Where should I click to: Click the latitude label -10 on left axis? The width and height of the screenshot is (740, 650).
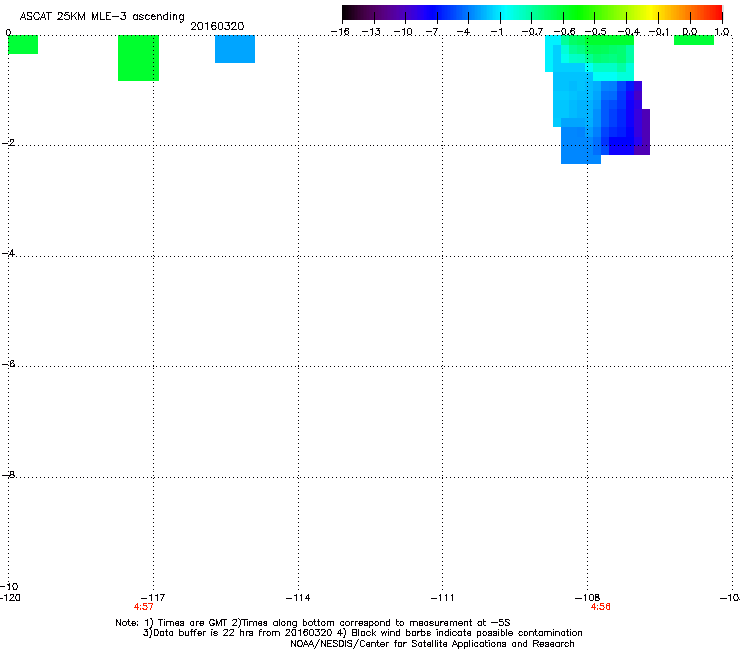[x=9, y=586]
